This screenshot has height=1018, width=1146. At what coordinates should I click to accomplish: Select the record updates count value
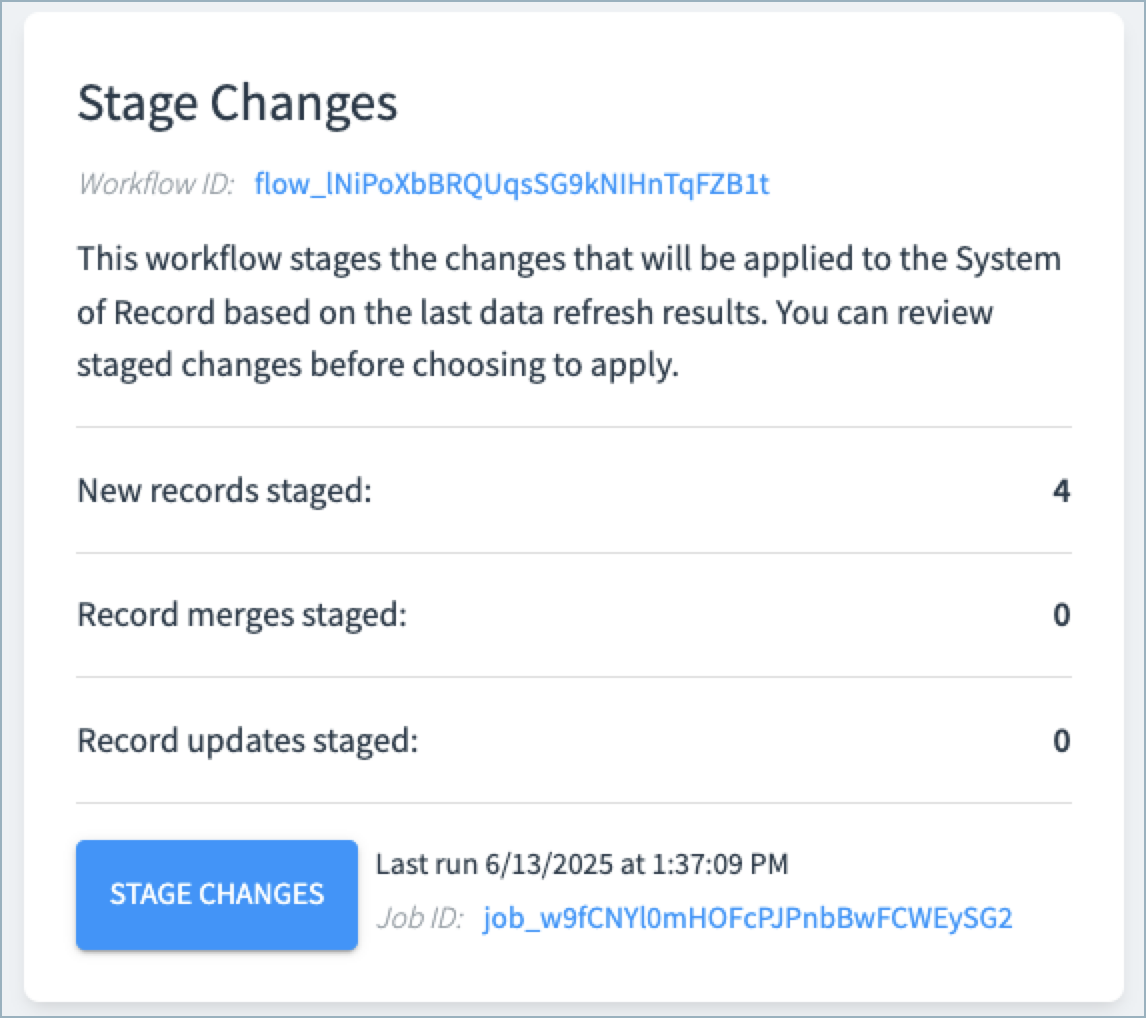1061,740
